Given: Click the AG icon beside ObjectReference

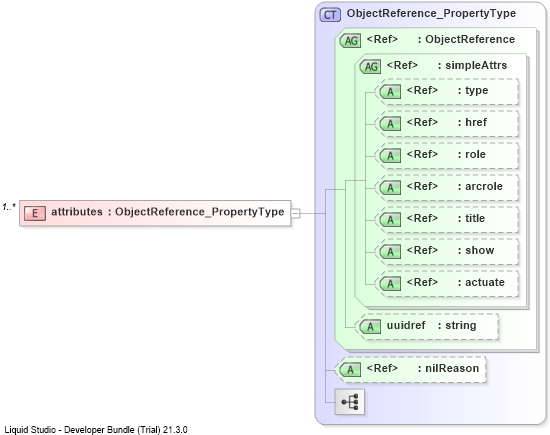Looking at the screenshot, I should click(350, 41).
